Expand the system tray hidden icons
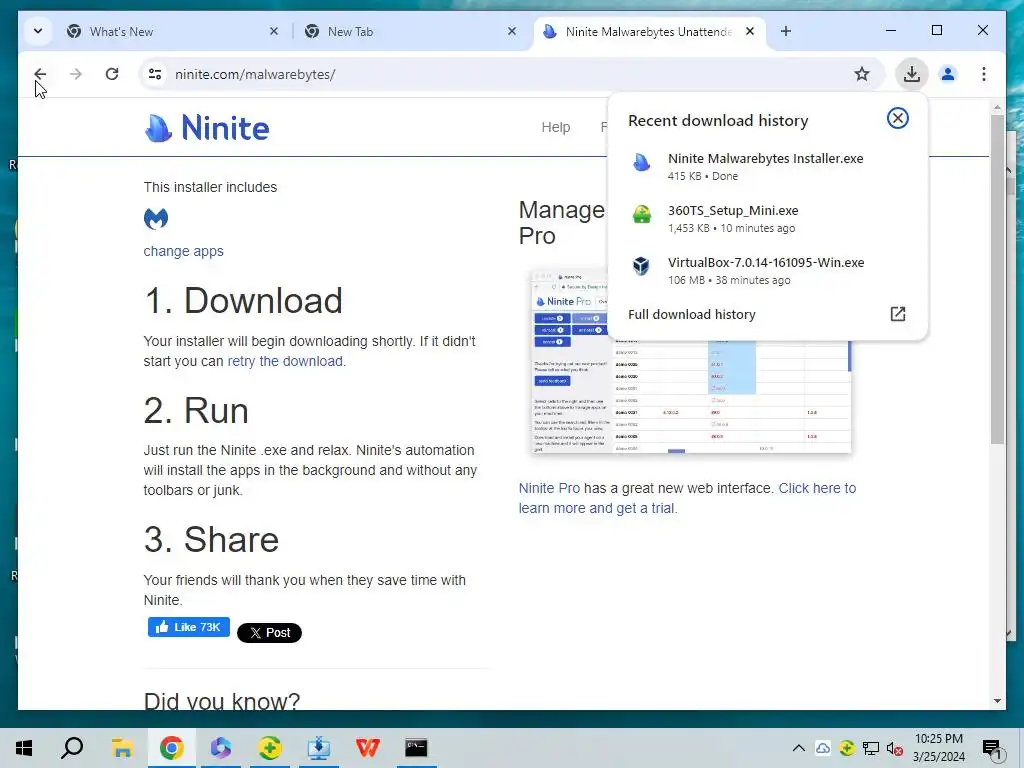Screen dimensions: 1024x768 click(x=798, y=748)
